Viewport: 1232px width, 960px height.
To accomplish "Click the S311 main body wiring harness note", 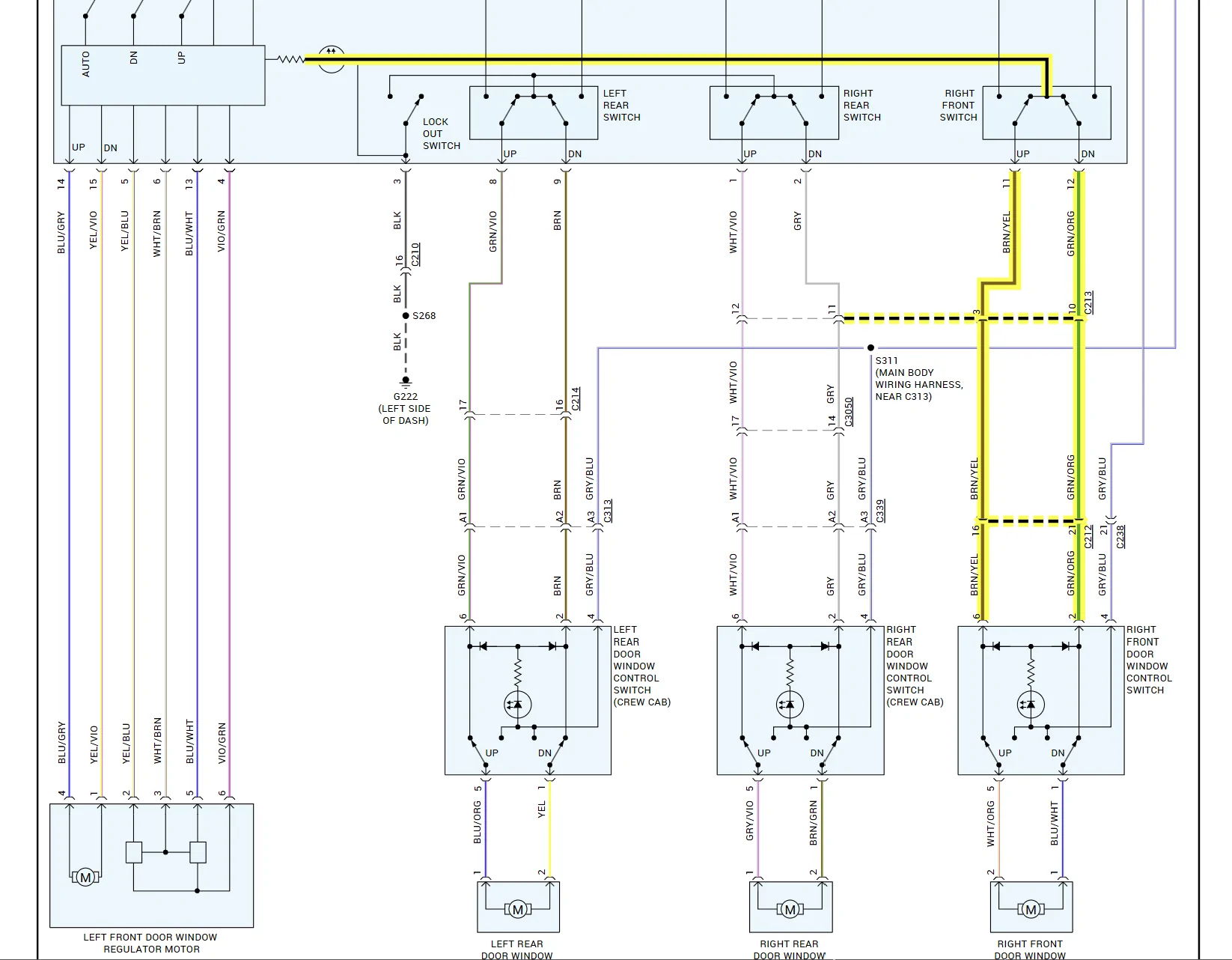I will (x=919, y=379).
